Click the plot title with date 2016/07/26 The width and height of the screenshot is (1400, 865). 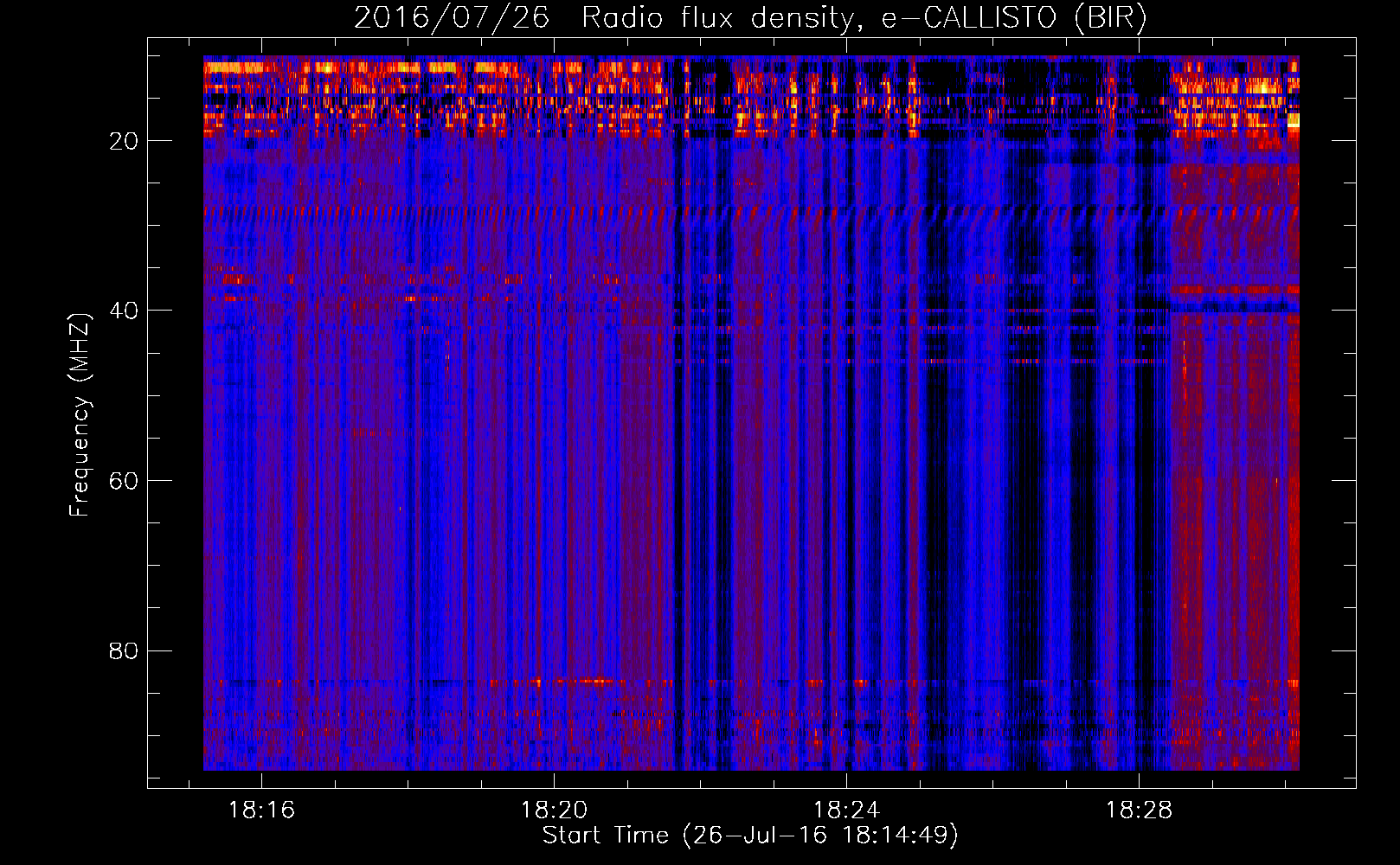[750, 17]
